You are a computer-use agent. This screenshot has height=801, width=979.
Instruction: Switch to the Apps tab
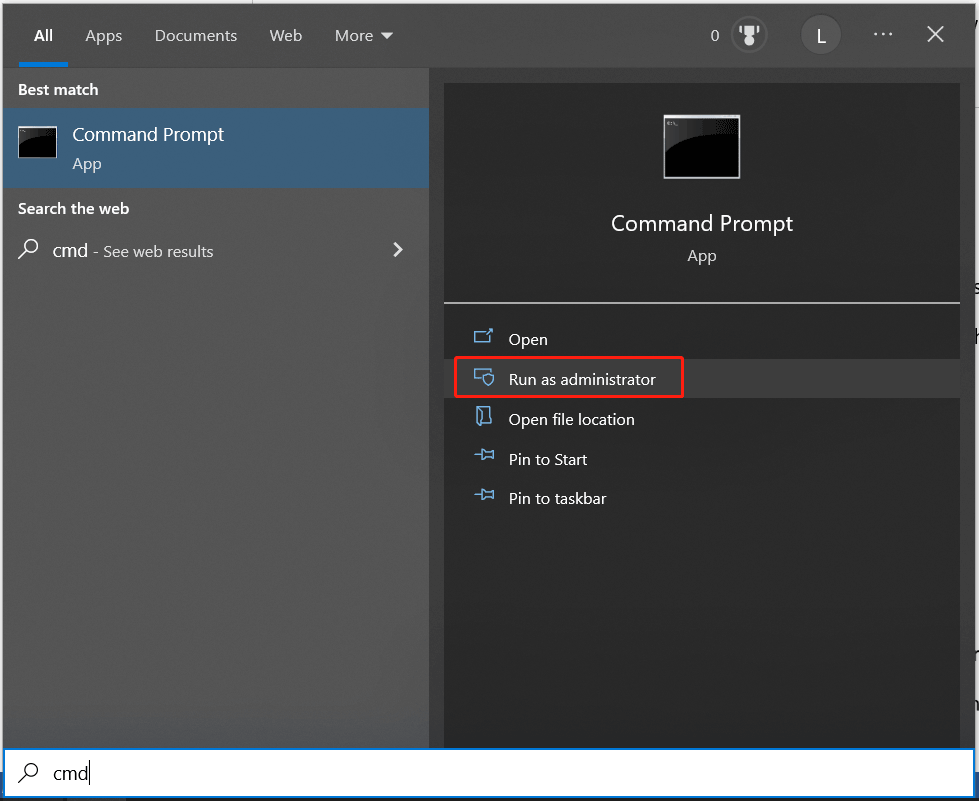click(x=103, y=36)
